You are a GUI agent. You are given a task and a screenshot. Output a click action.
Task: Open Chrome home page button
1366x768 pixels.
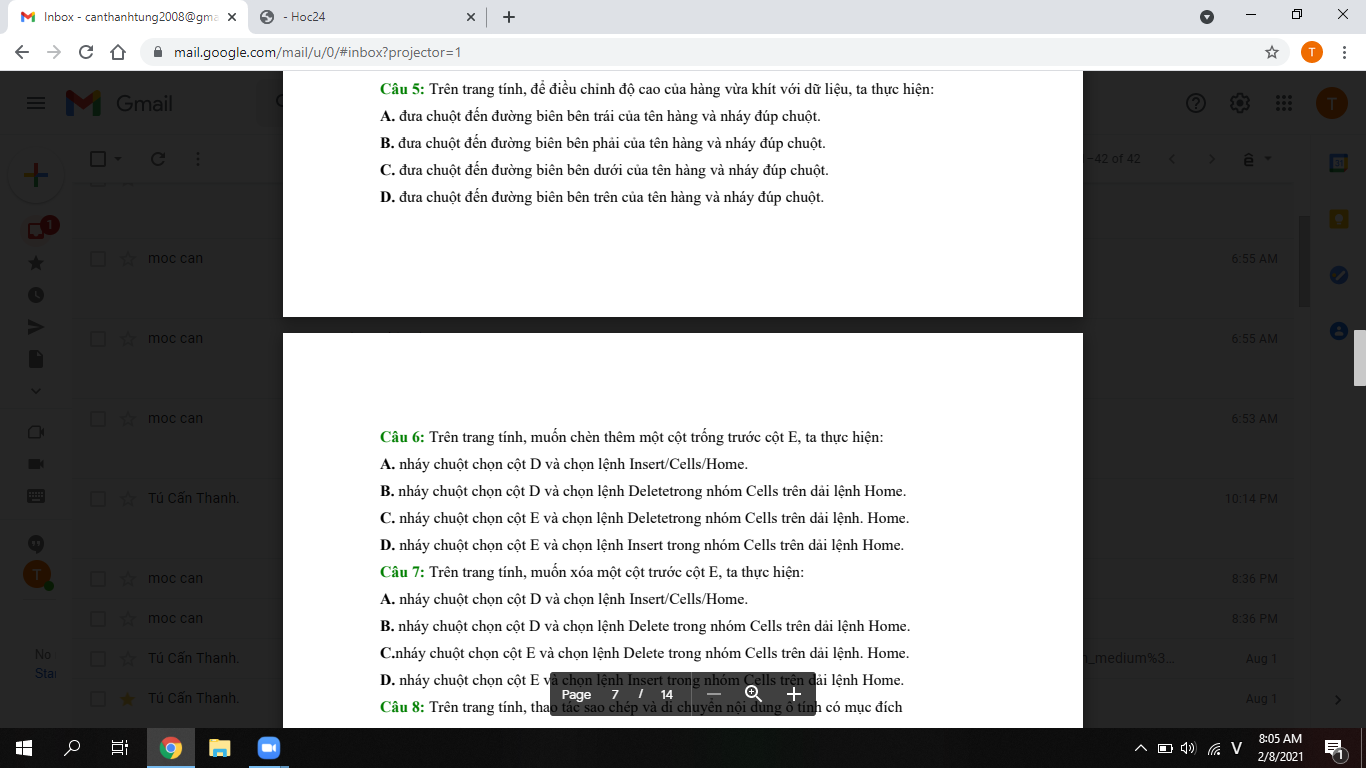point(118,52)
